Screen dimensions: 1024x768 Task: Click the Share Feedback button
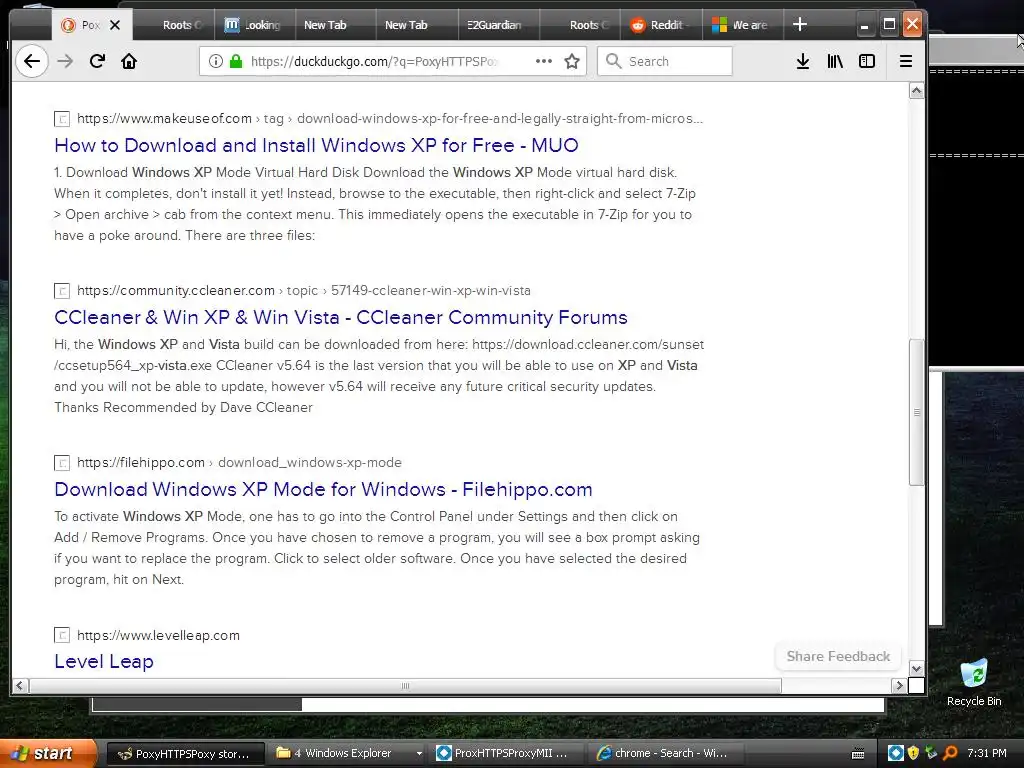(x=838, y=656)
